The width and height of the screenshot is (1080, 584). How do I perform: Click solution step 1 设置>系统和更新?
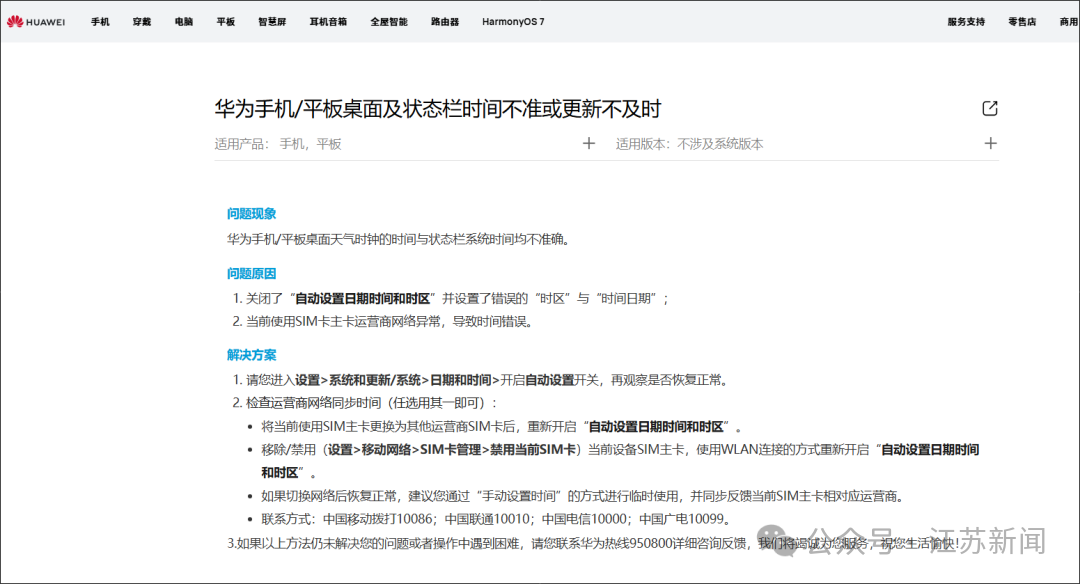481,379
